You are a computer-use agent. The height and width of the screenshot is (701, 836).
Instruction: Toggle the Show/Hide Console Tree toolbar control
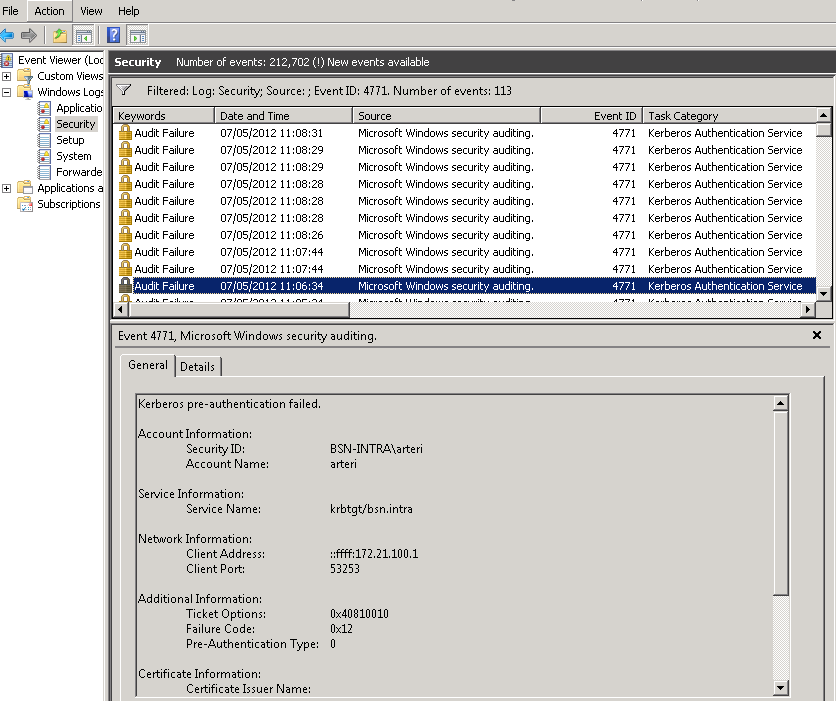(x=84, y=34)
